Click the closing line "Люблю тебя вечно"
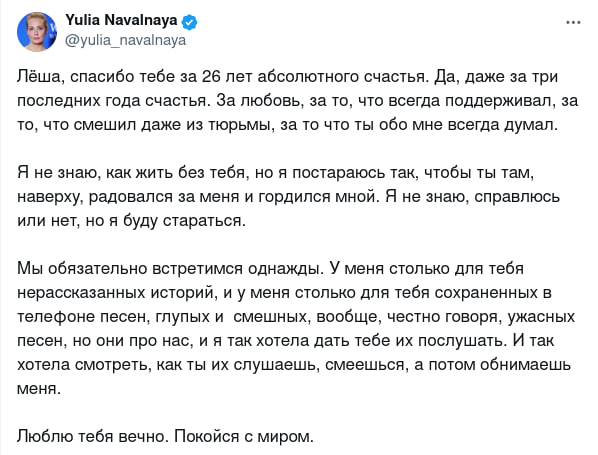The image size is (598, 455). (x=93, y=437)
